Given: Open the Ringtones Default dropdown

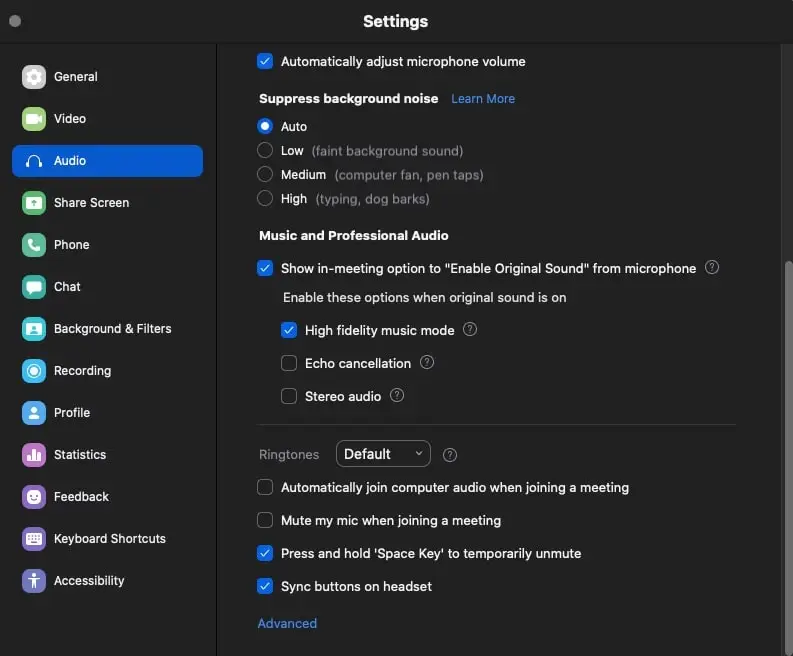Looking at the screenshot, I should [x=383, y=454].
